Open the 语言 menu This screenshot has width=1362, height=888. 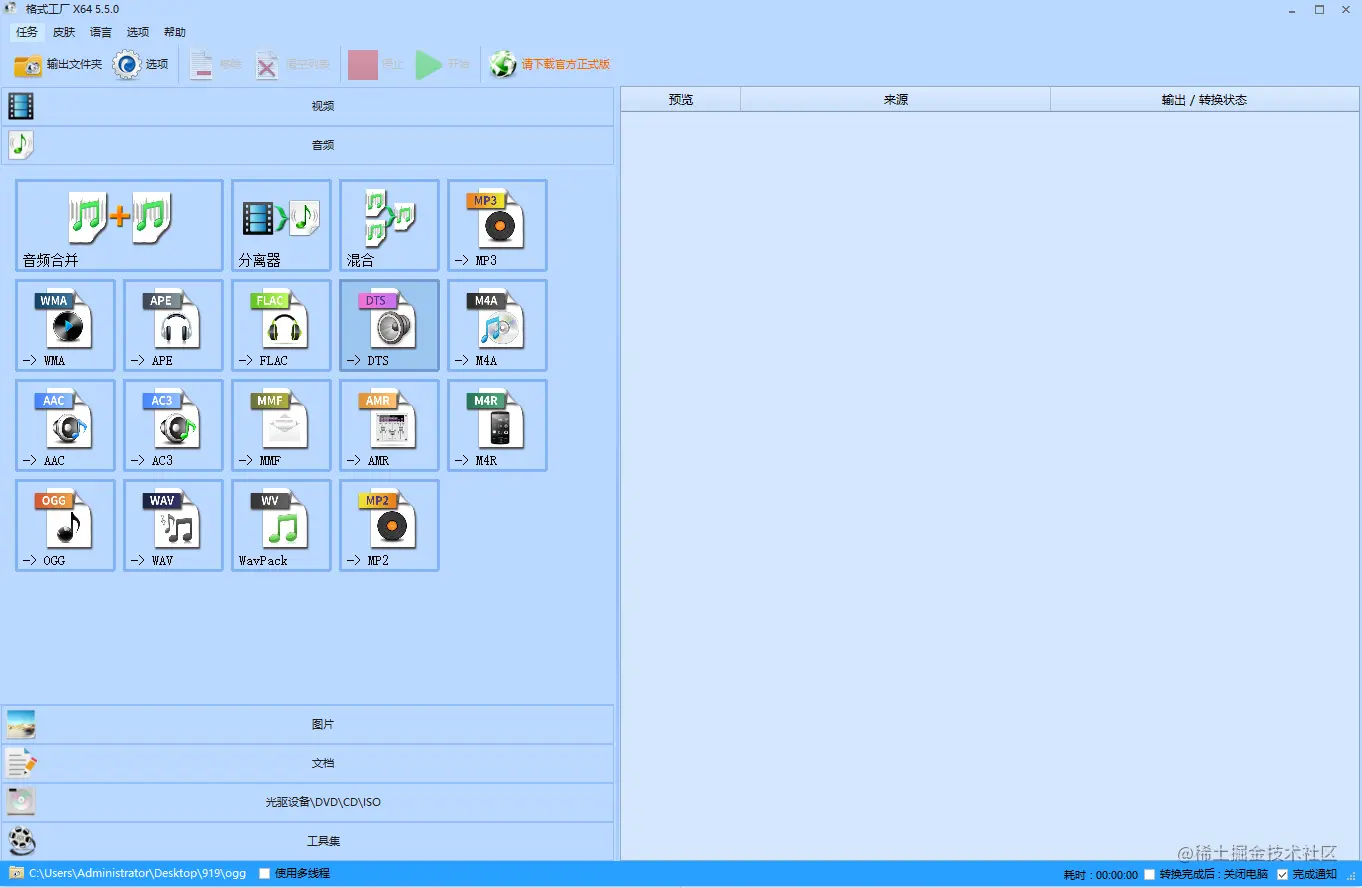[x=101, y=32]
